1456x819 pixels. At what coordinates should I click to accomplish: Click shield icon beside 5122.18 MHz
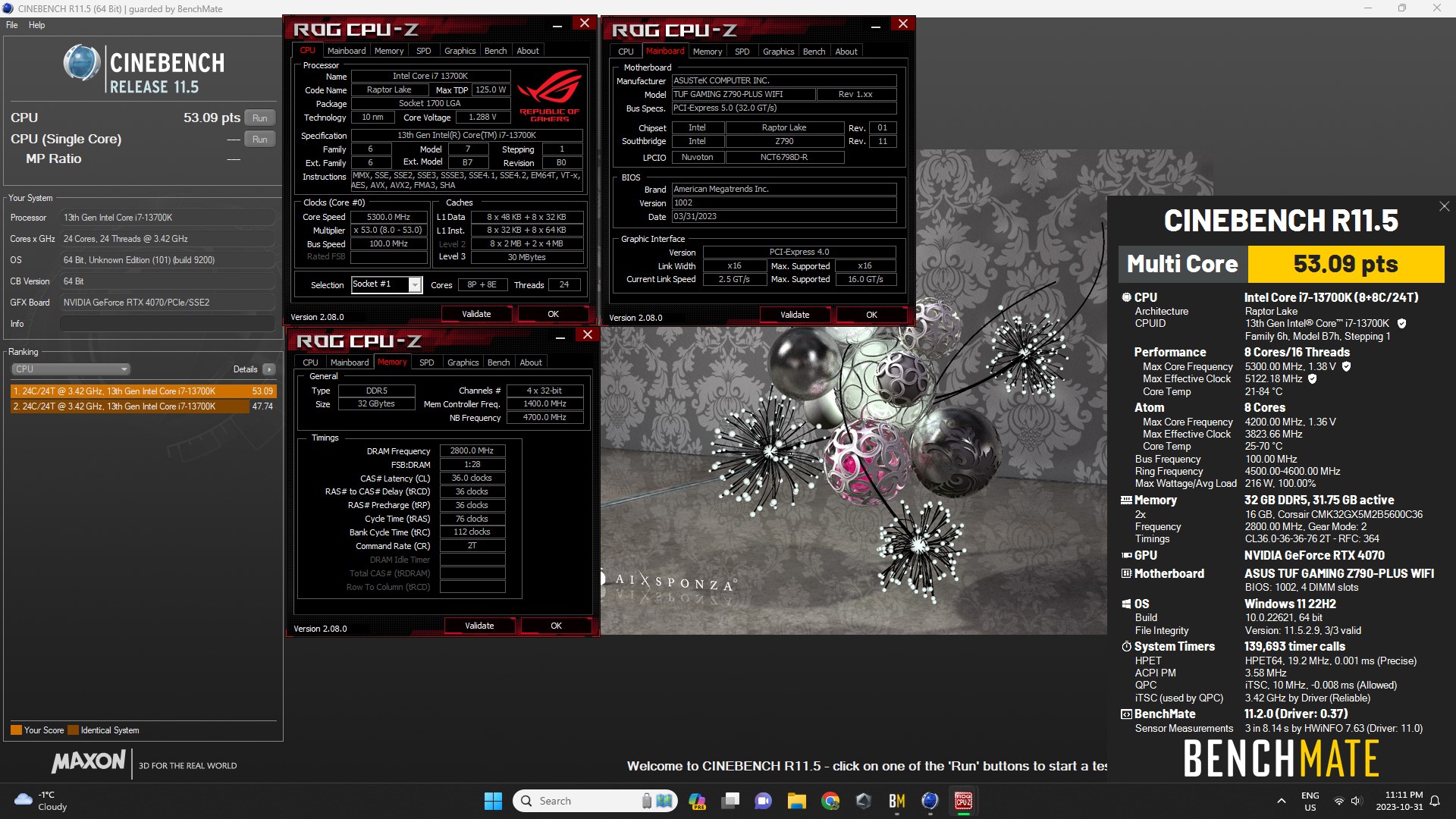click(x=1312, y=379)
